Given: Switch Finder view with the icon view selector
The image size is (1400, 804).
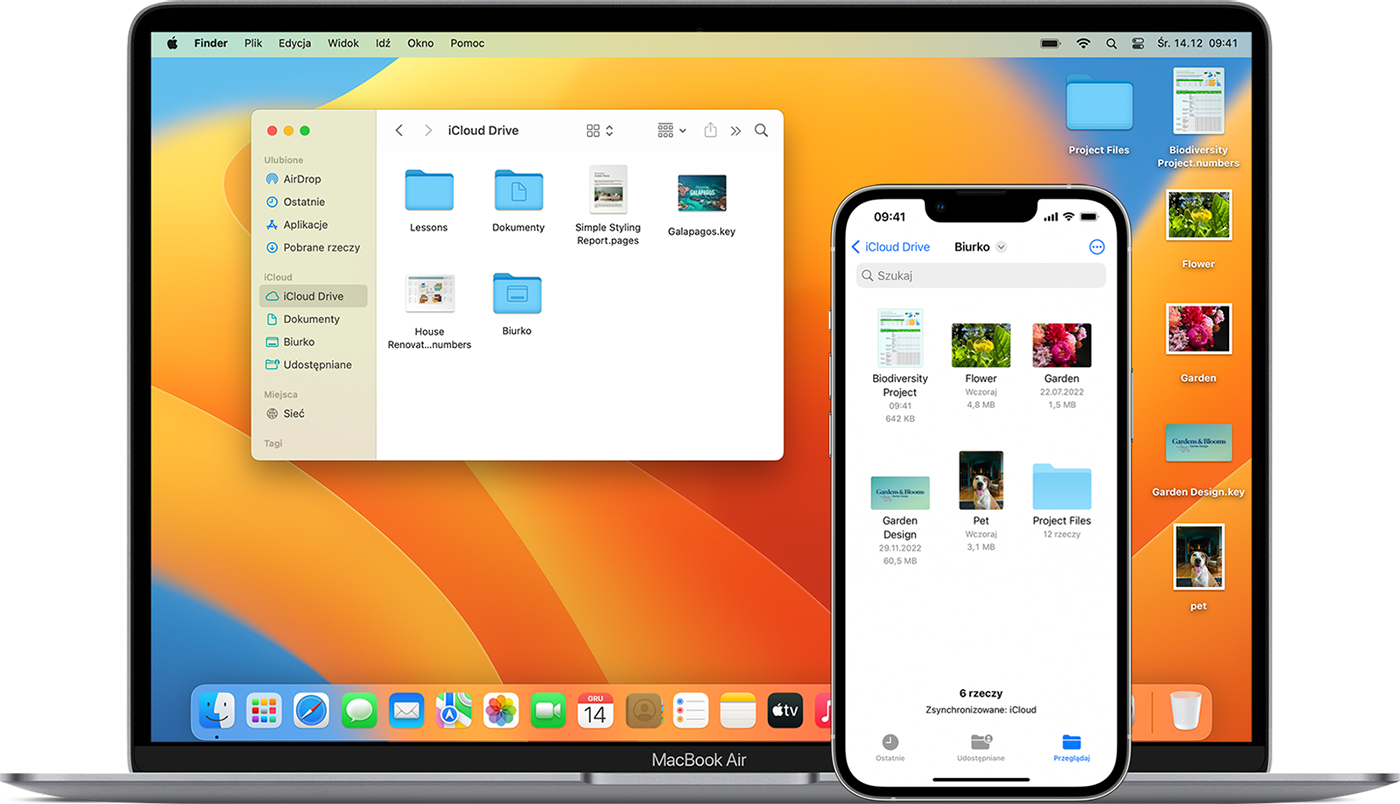Looking at the screenshot, I should (x=600, y=131).
